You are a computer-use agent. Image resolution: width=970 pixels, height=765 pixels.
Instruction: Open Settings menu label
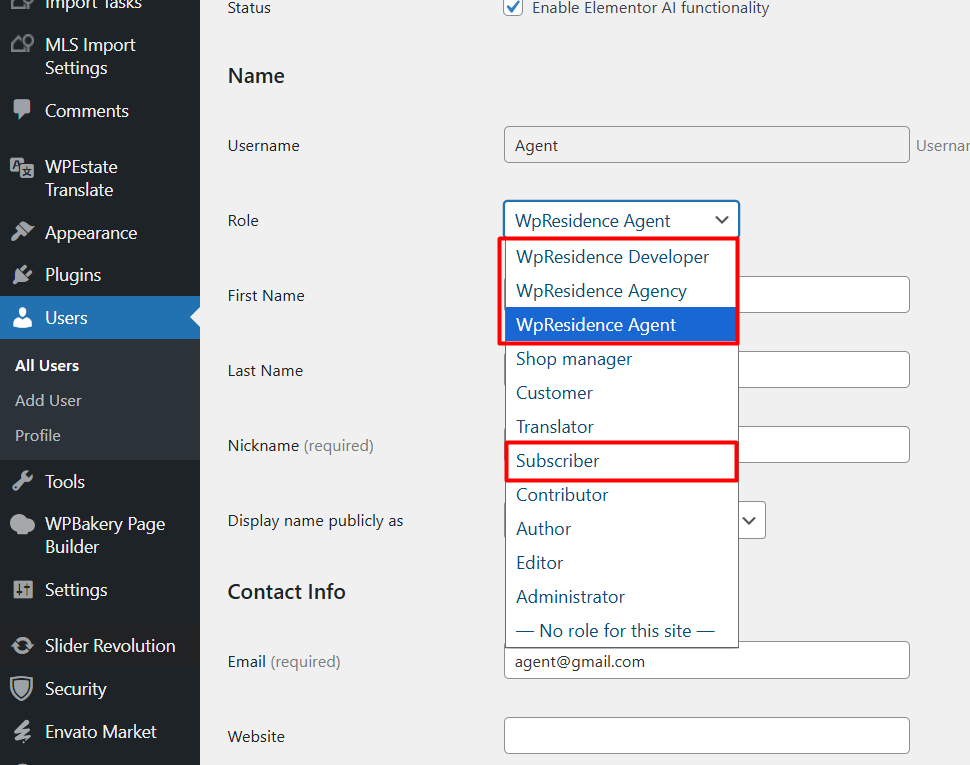[76, 590]
